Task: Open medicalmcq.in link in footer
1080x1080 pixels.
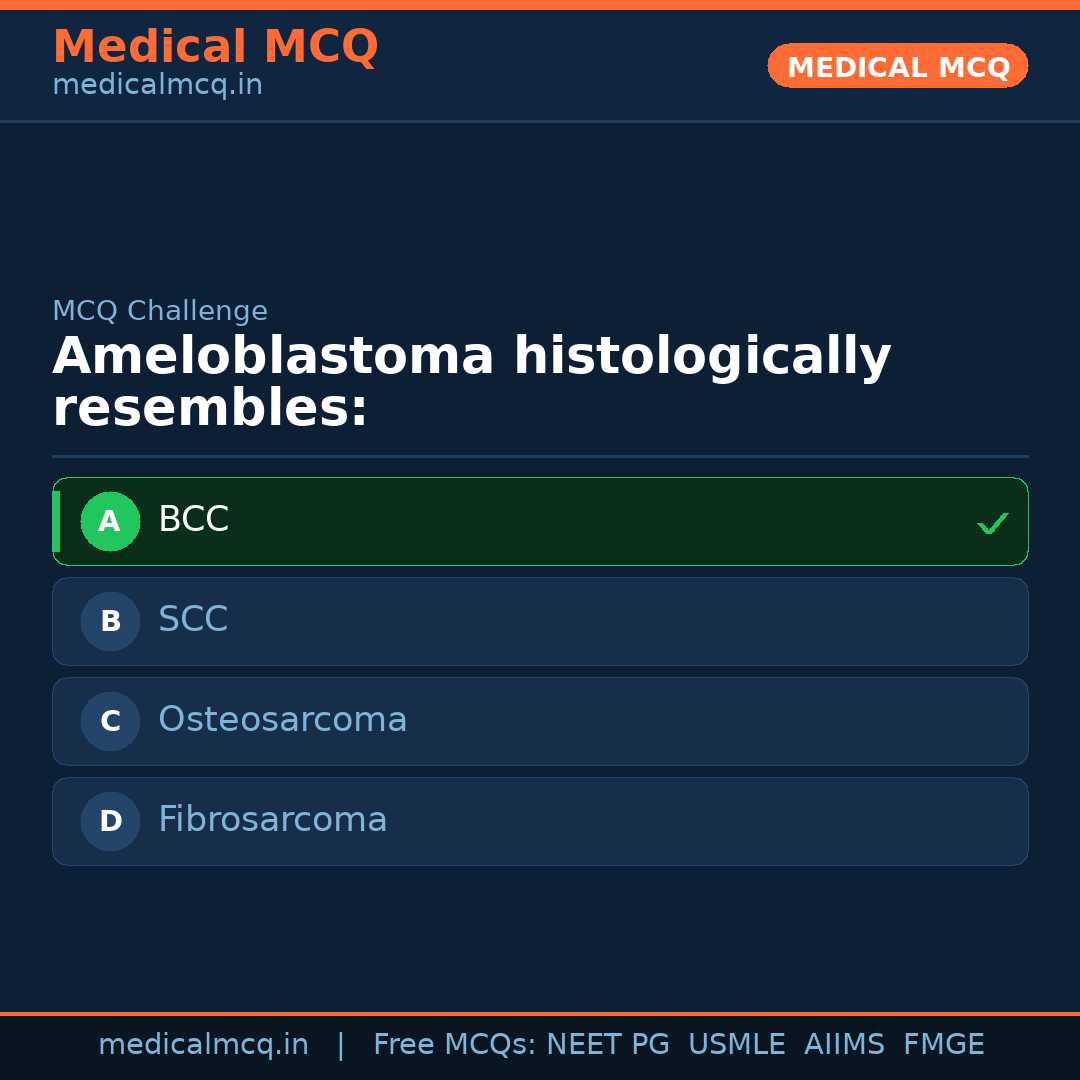Action: pyautogui.click(x=203, y=1045)
